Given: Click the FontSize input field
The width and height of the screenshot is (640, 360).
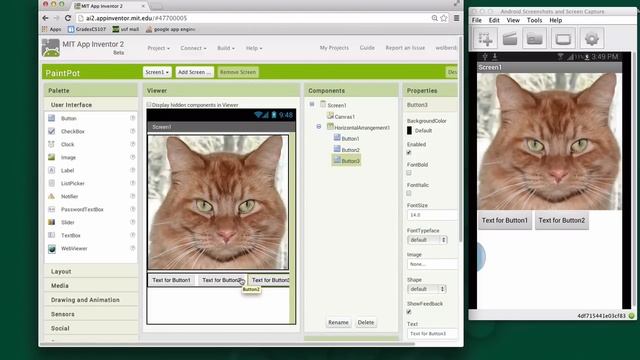Looking at the screenshot, I should point(432,215).
